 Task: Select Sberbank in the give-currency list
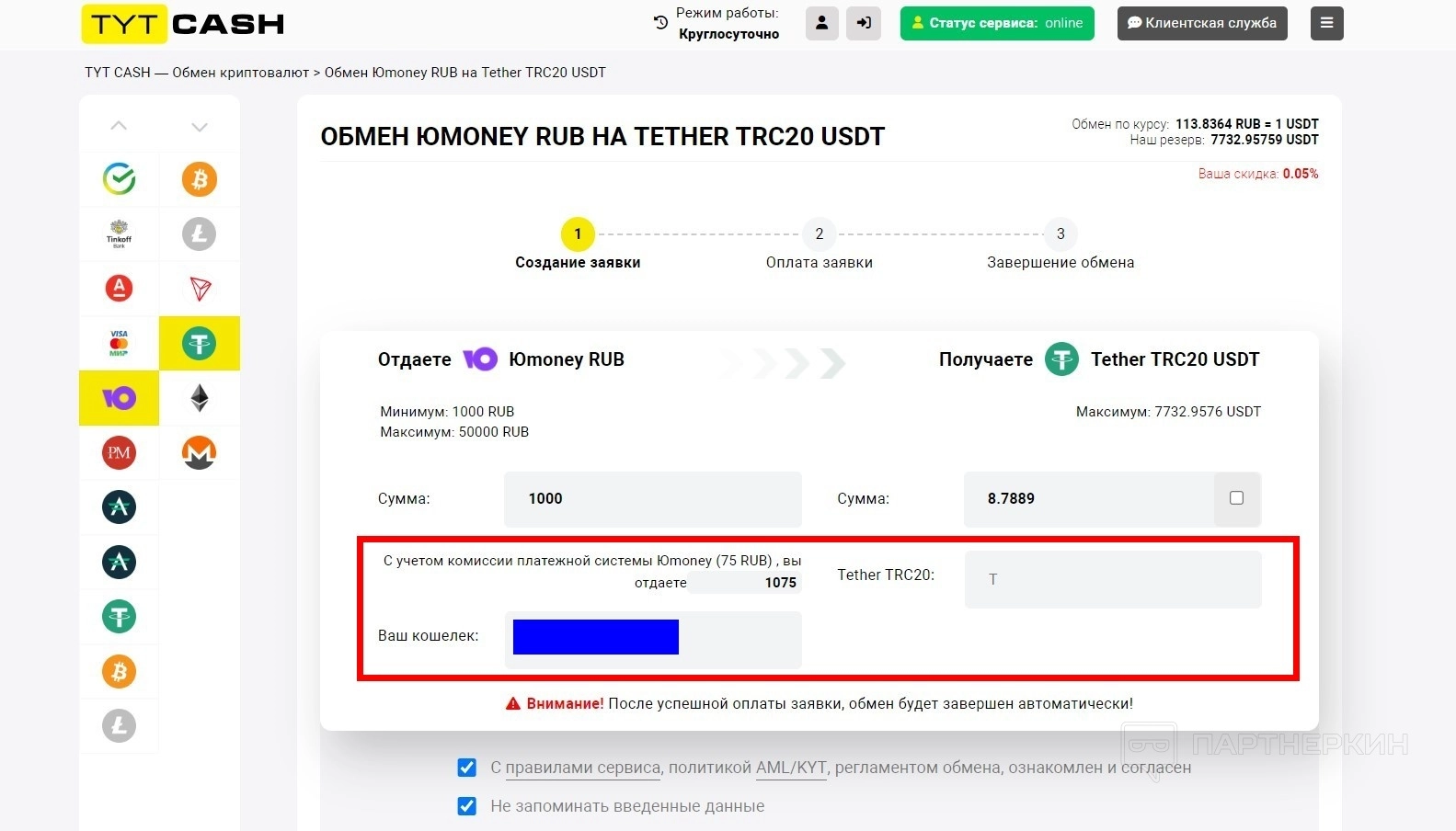tap(119, 179)
